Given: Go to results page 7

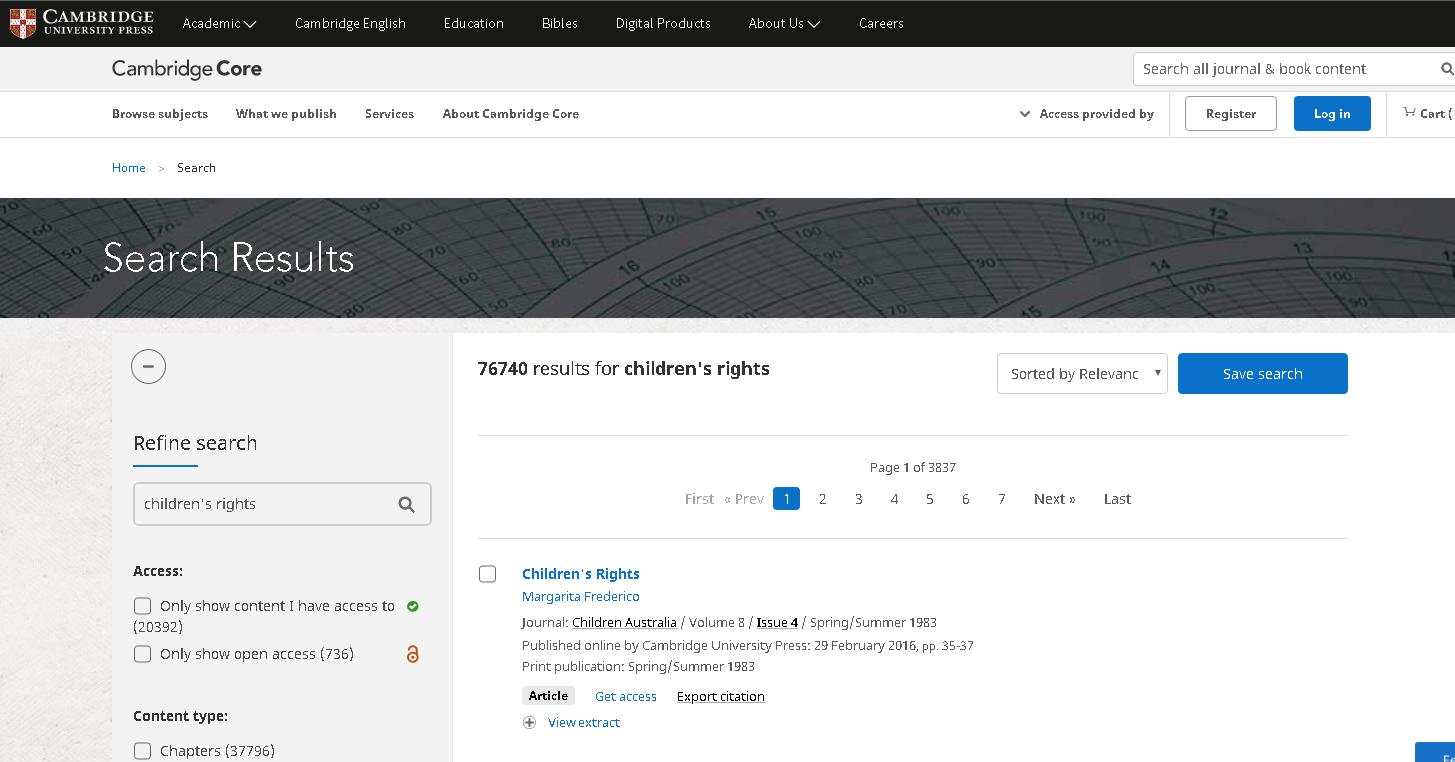Looking at the screenshot, I should [x=1002, y=499].
